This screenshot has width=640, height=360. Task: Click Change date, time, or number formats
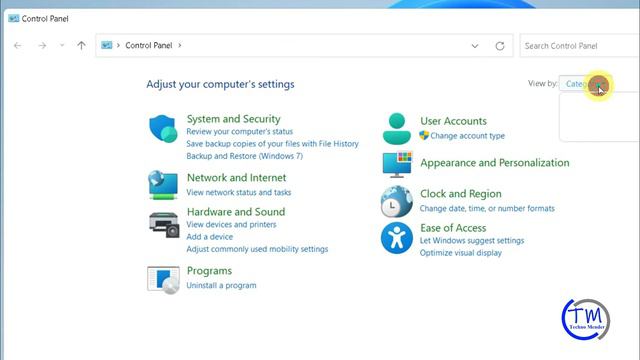pyautogui.click(x=487, y=209)
